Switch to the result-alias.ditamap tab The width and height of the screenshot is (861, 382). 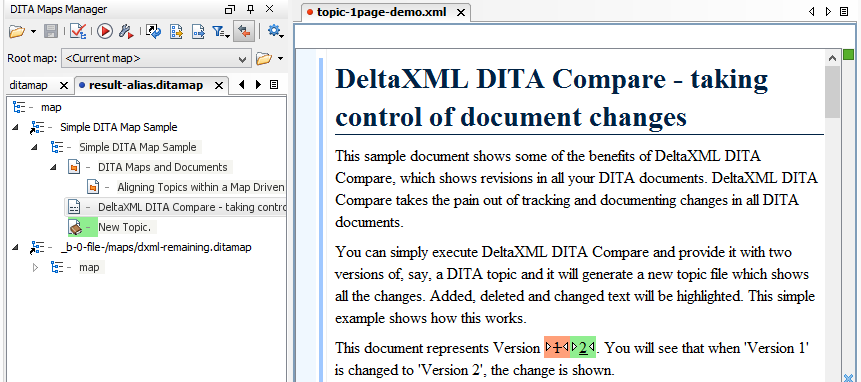146,85
